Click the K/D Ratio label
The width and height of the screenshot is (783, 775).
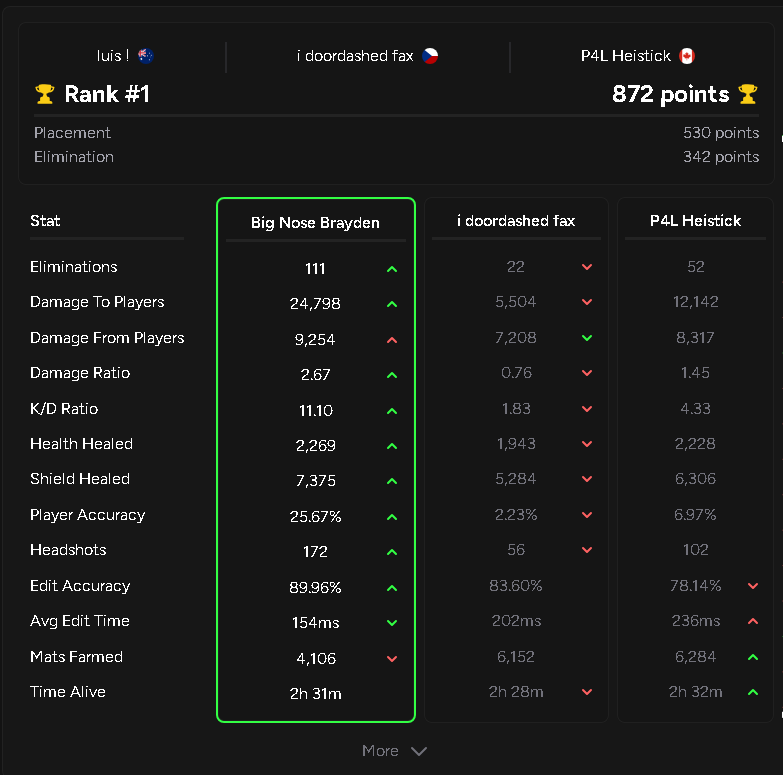coord(64,409)
